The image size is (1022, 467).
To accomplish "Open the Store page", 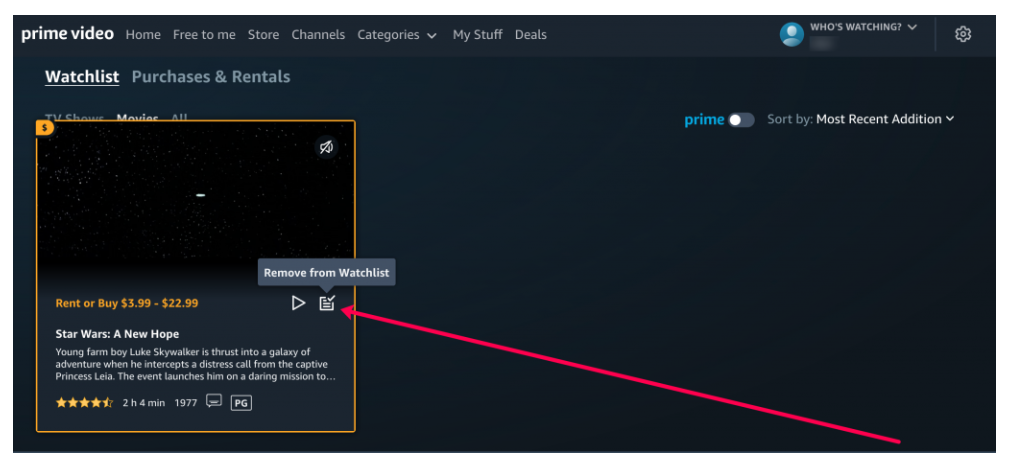I will [x=263, y=35].
